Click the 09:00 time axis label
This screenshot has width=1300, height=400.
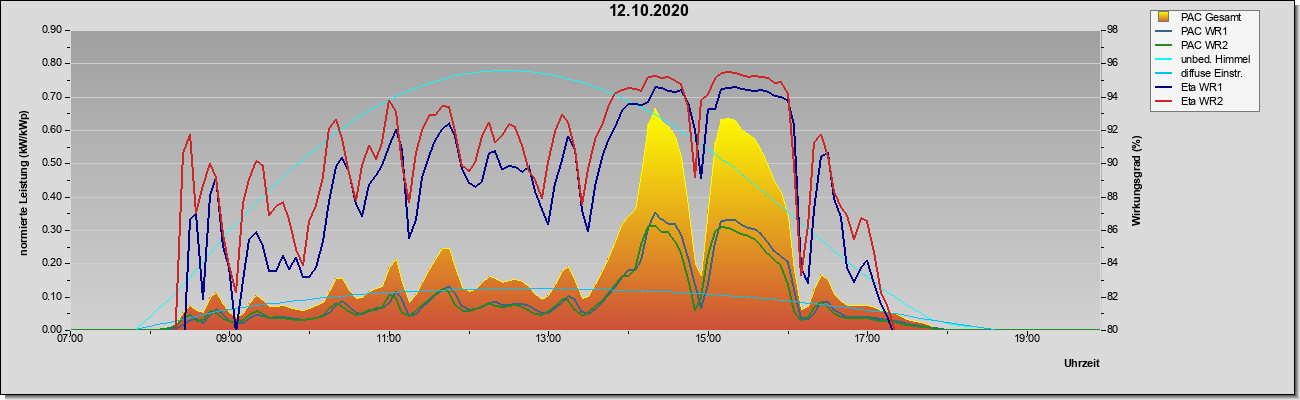(x=229, y=339)
